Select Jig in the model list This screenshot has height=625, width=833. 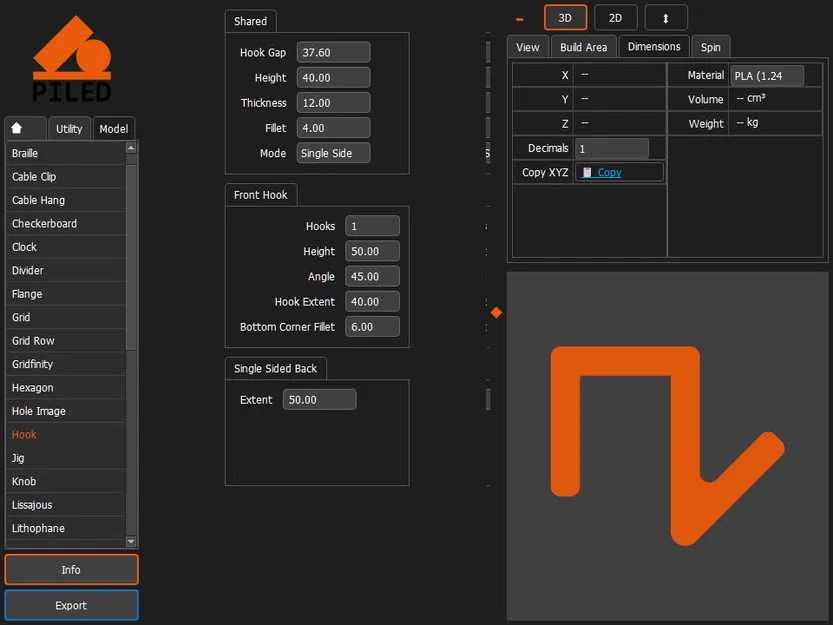66,458
